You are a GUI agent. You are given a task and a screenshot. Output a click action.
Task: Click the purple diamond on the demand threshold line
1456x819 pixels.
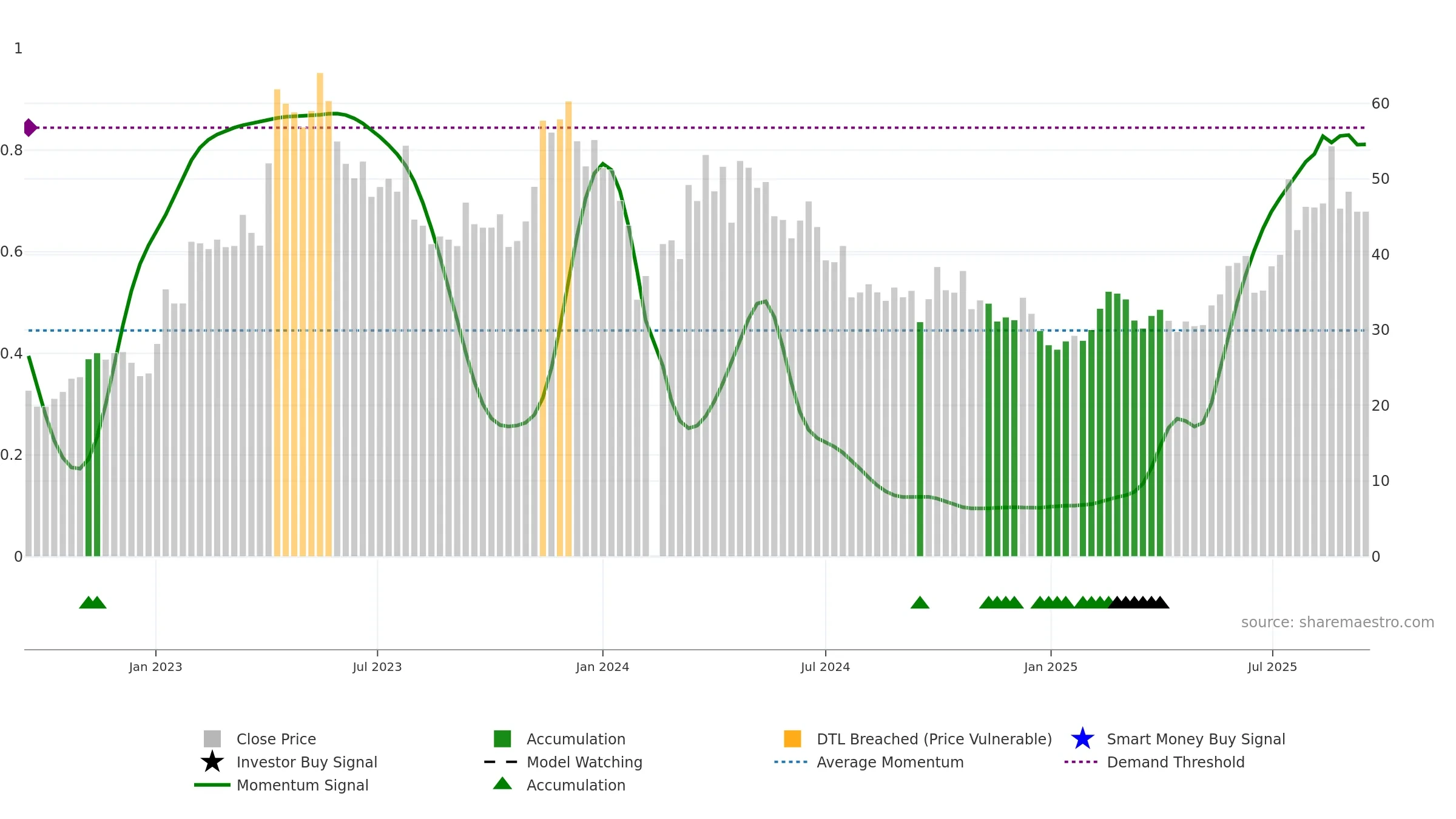coord(30,128)
